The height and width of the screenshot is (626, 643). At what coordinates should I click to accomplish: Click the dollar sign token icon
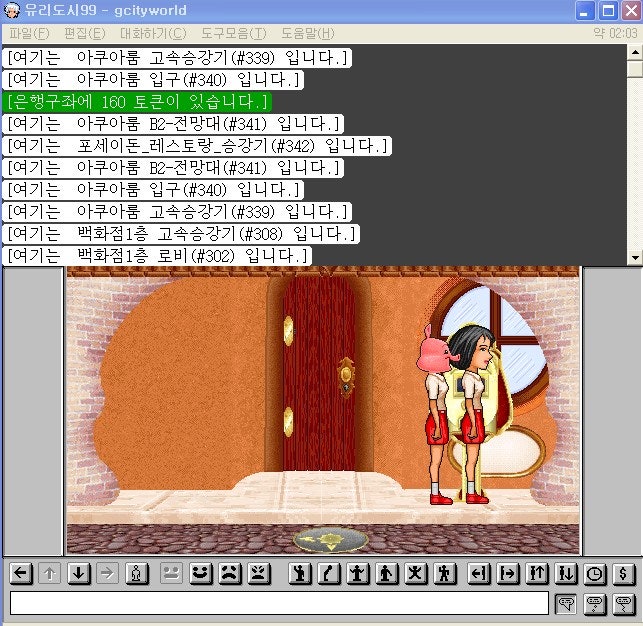coord(624,574)
